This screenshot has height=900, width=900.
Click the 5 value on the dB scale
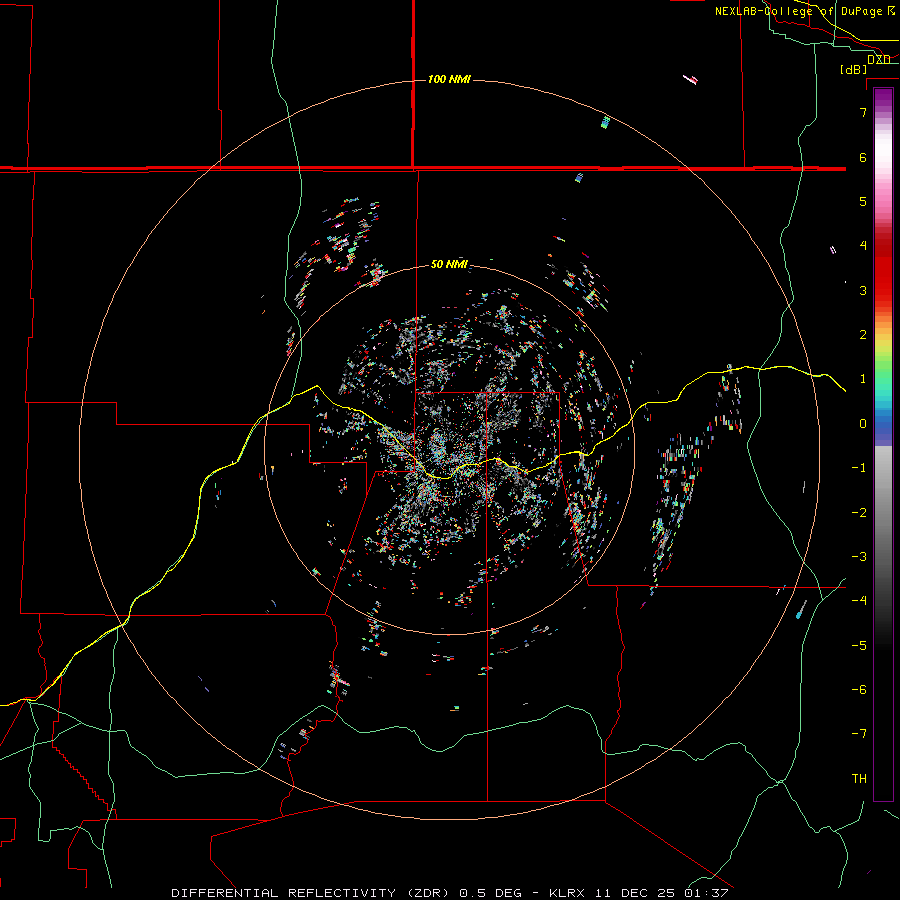[x=863, y=201]
